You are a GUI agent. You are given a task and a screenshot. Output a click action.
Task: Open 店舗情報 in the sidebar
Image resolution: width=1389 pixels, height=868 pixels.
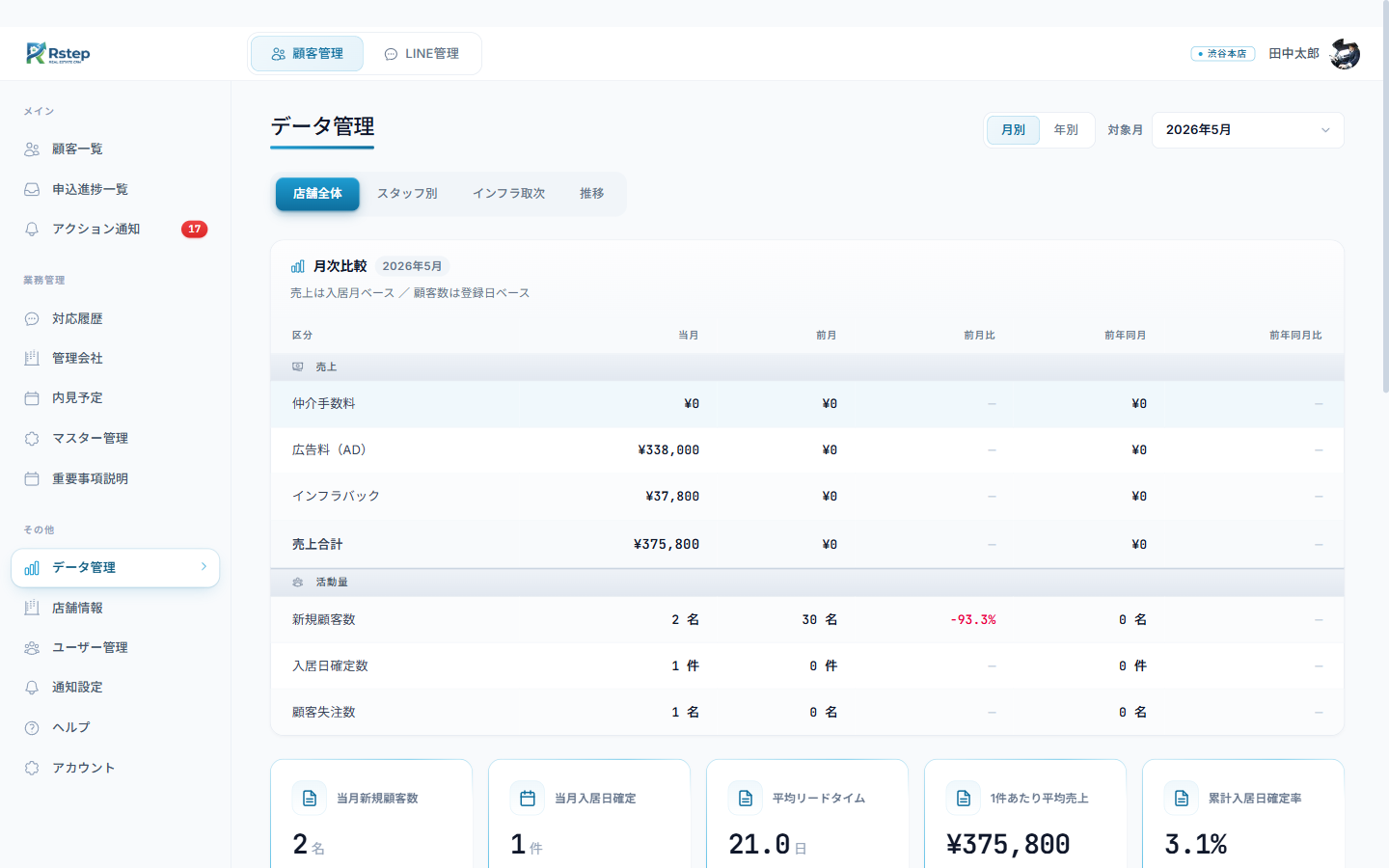tap(115, 608)
